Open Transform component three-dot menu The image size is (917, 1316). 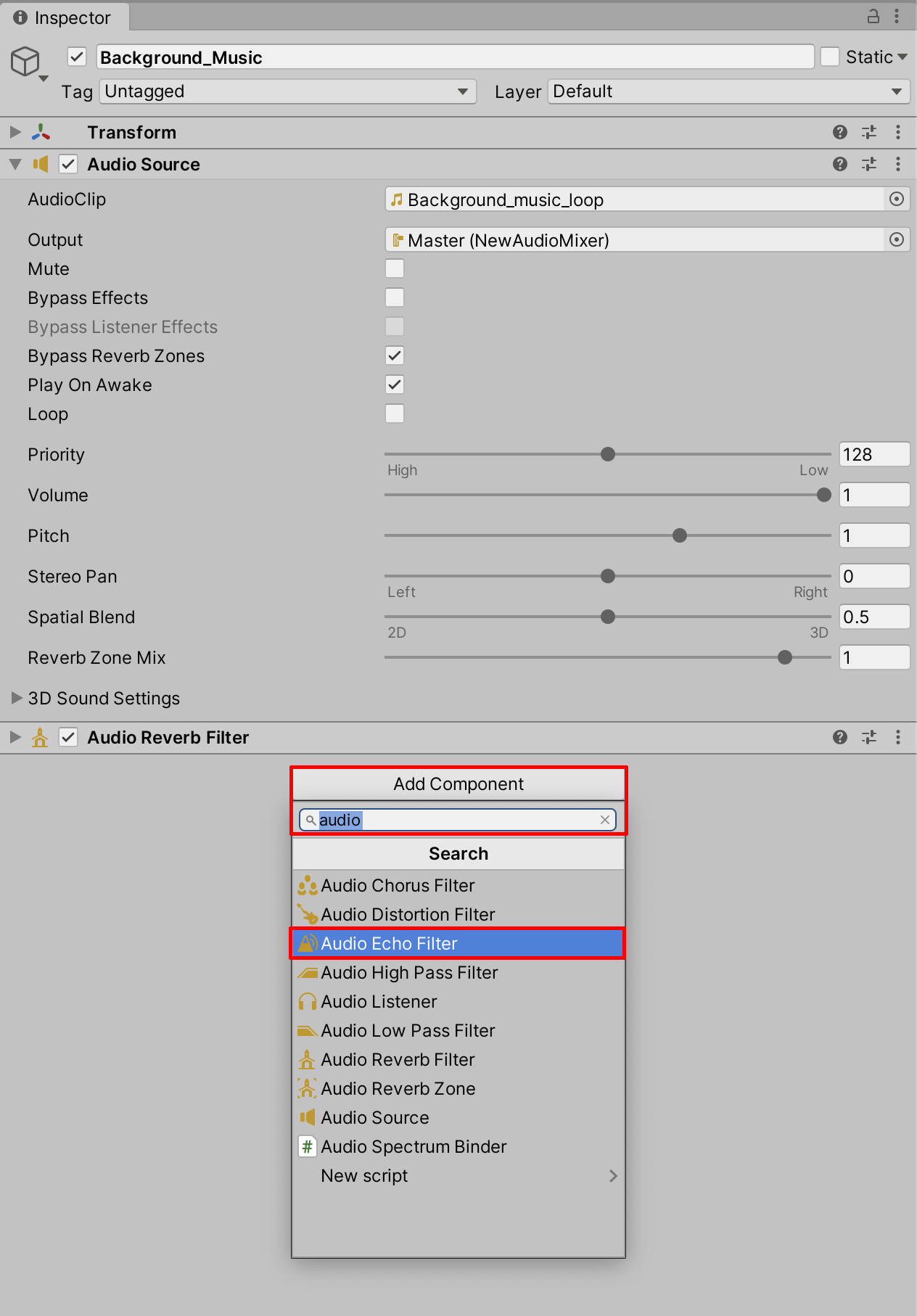[x=898, y=132]
